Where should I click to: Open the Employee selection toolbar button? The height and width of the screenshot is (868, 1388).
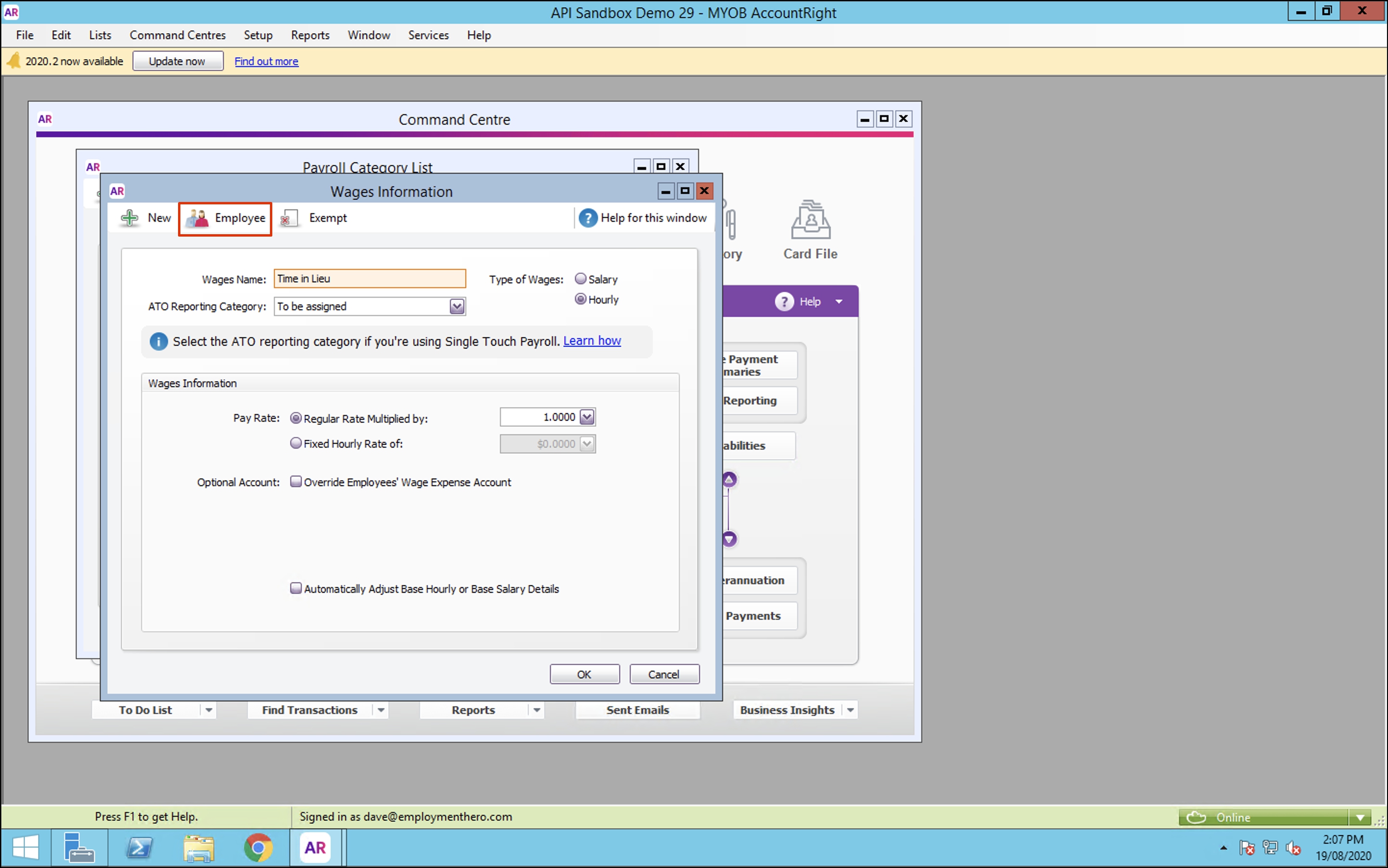tap(225, 218)
